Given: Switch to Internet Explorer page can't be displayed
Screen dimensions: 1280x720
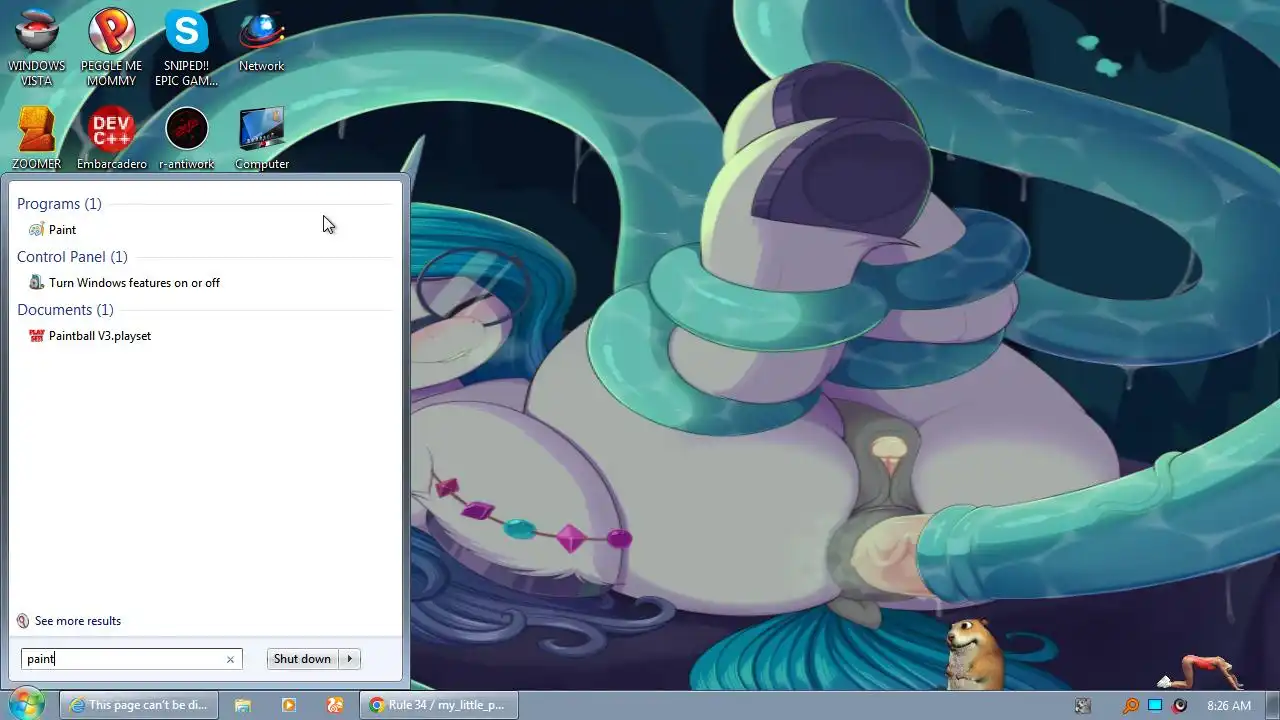Looking at the screenshot, I should [x=137, y=705].
